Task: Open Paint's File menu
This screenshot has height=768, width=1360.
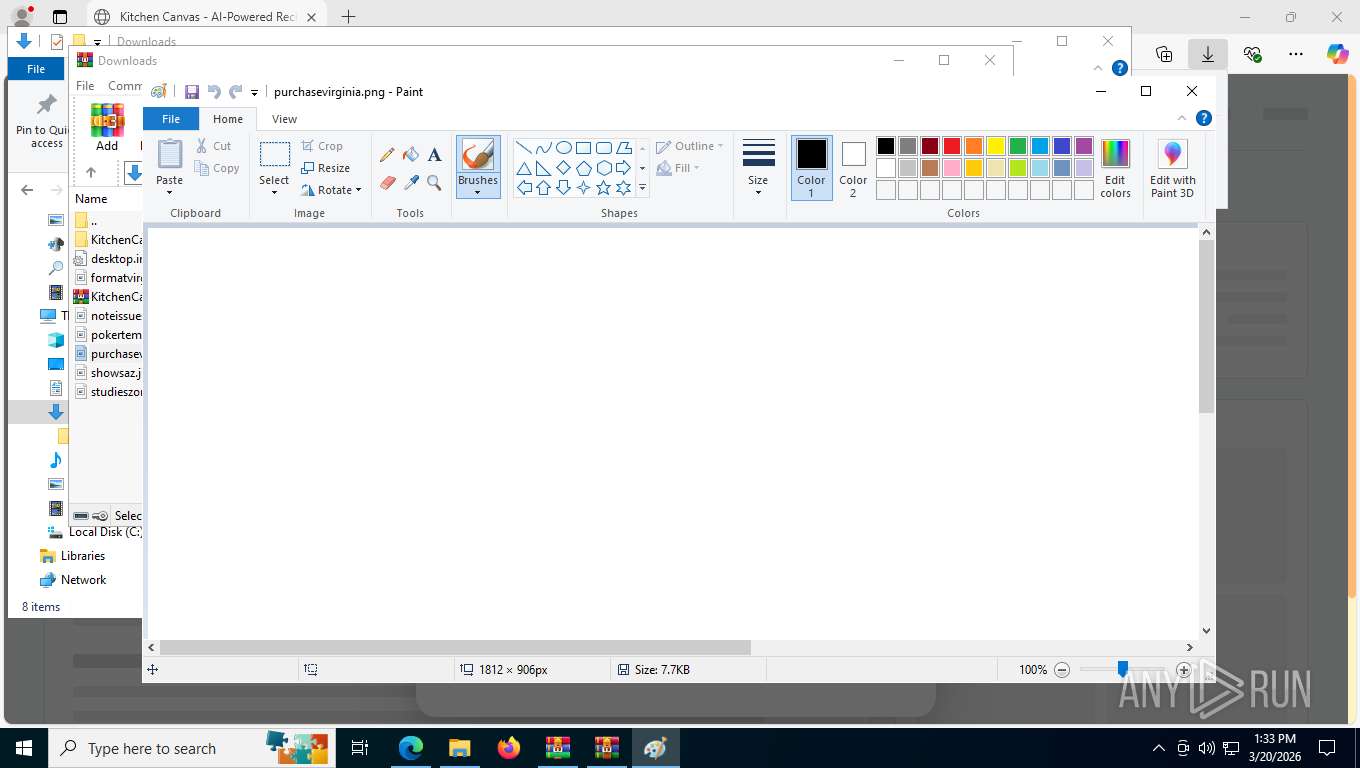Action: pyautogui.click(x=171, y=119)
